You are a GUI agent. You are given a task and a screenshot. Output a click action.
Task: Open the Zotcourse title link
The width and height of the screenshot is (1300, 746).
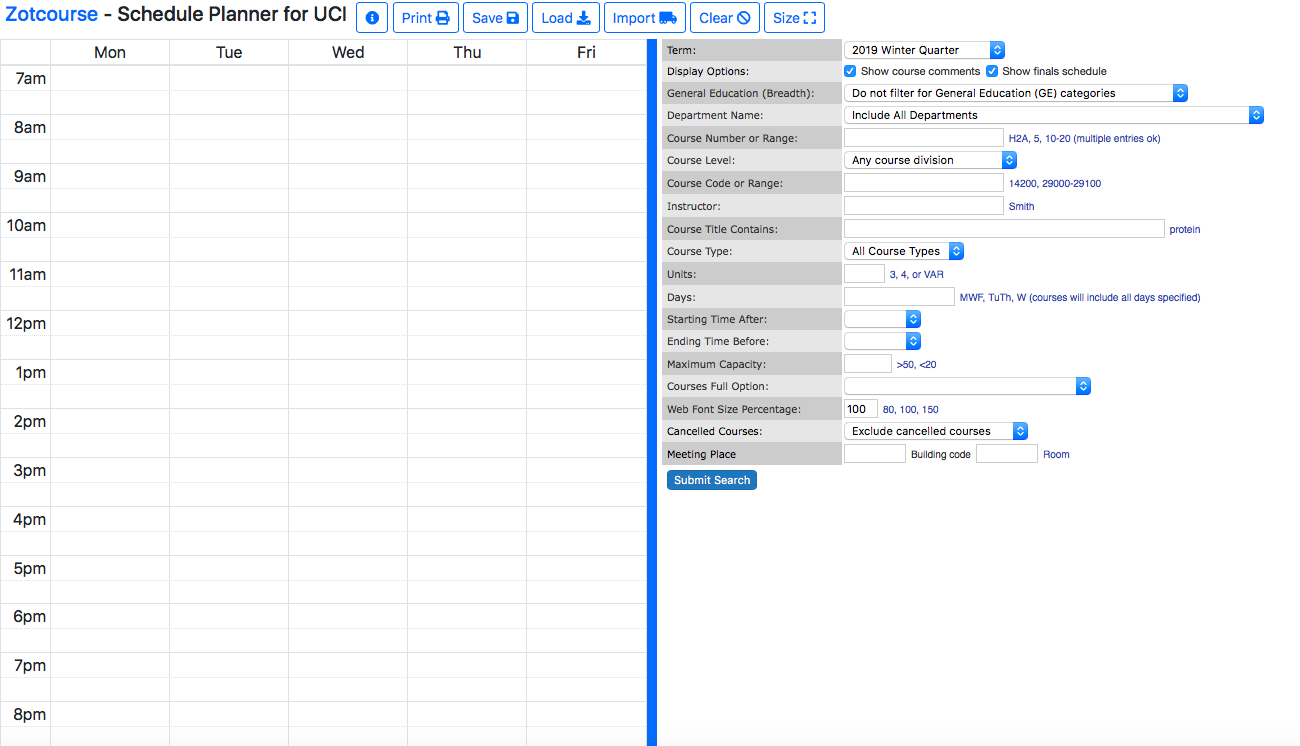tap(52, 15)
